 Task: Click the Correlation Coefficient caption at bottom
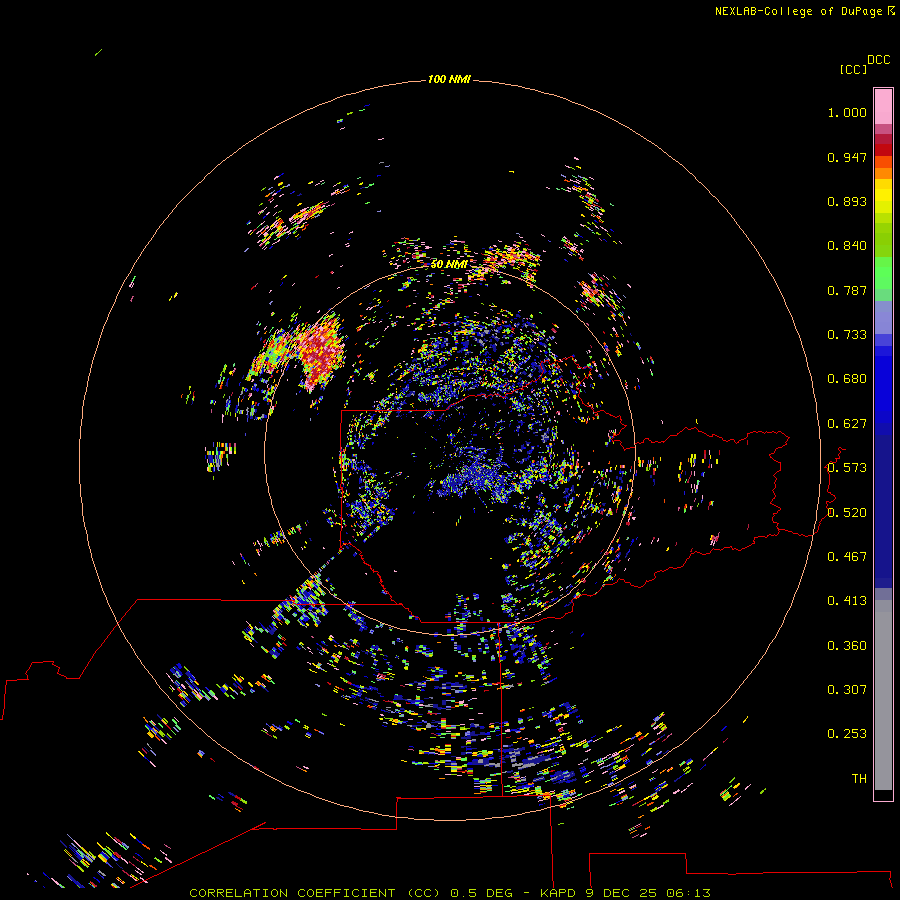tap(450, 893)
